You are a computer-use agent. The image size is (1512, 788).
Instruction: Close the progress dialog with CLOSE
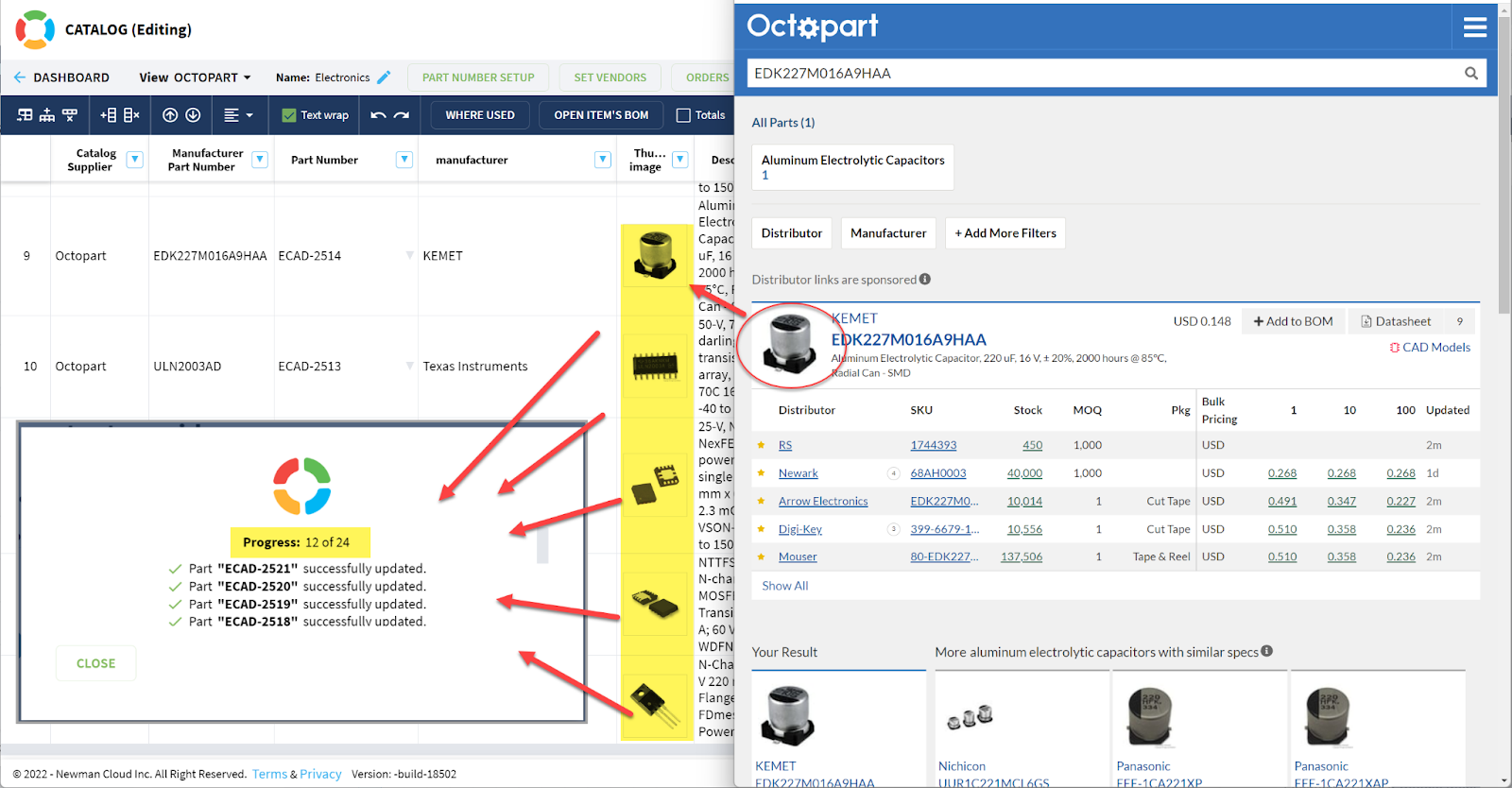[95, 663]
